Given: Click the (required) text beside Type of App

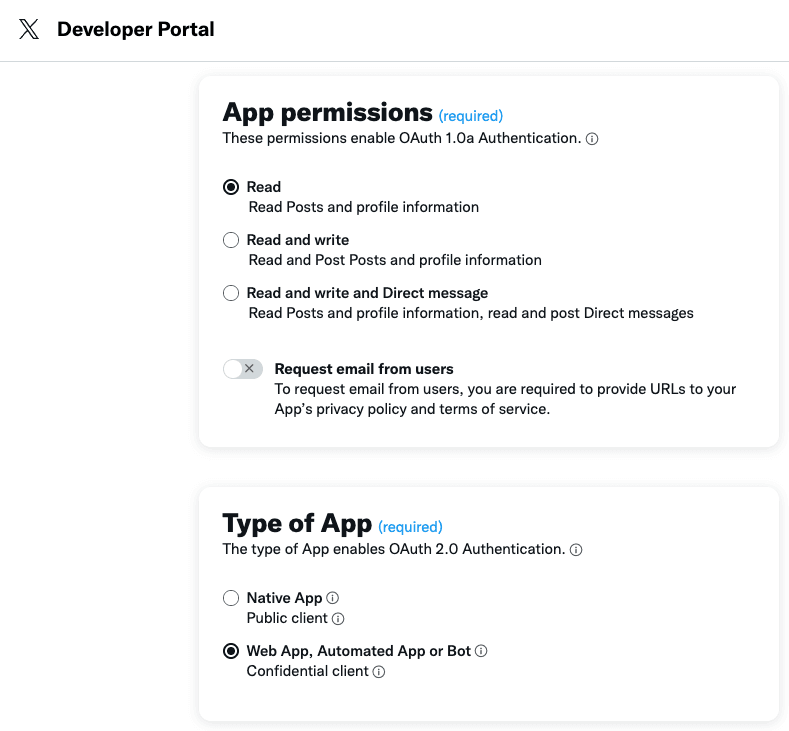Looking at the screenshot, I should click(410, 527).
